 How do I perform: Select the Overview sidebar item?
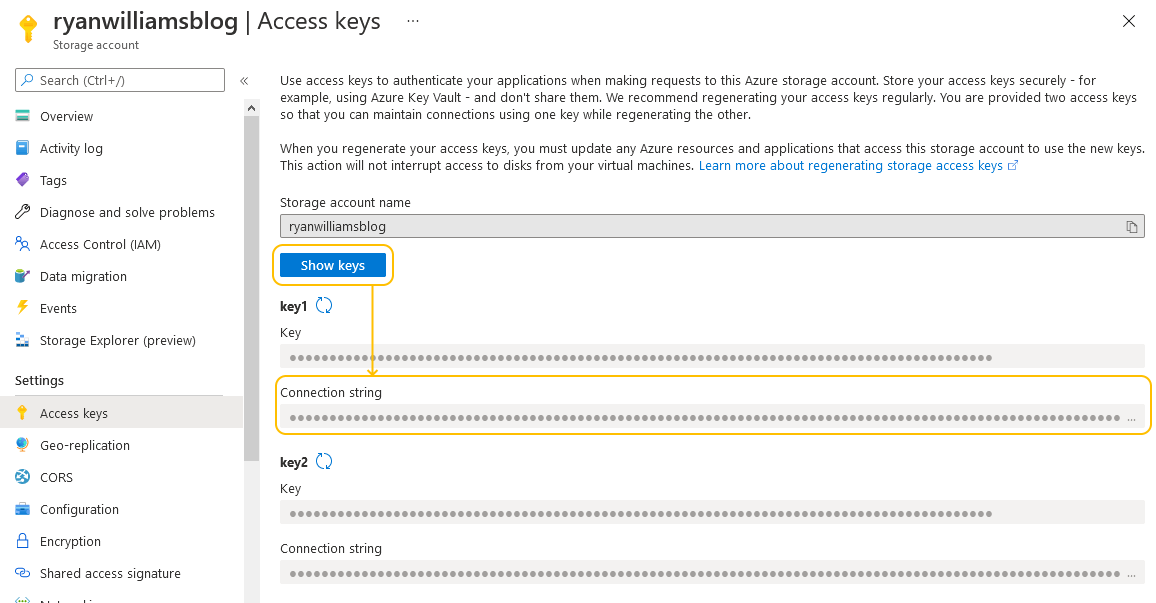click(x=66, y=116)
